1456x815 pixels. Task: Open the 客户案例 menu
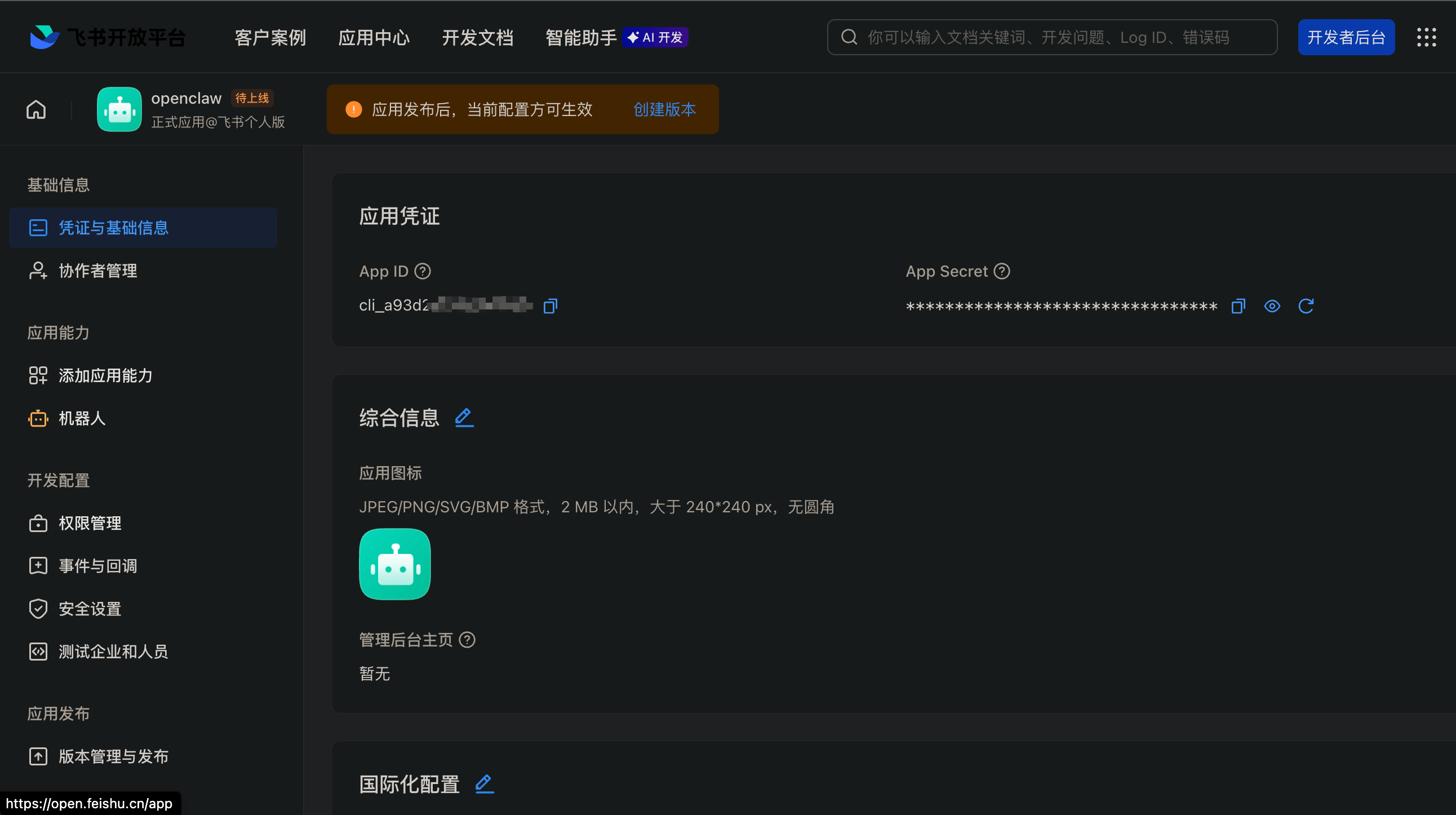click(x=270, y=37)
